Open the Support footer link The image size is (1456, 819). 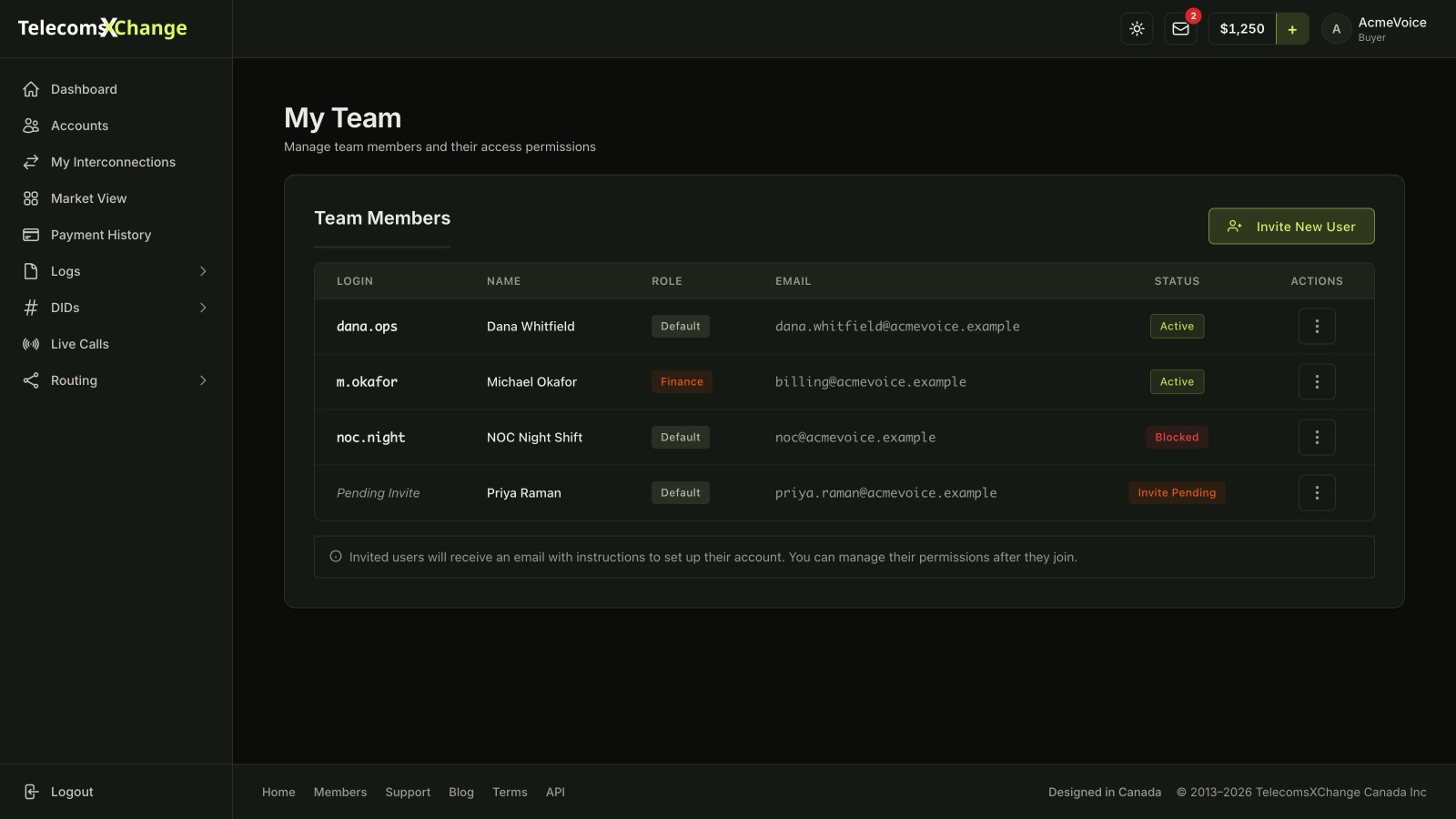pyautogui.click(x=408, y=793)
